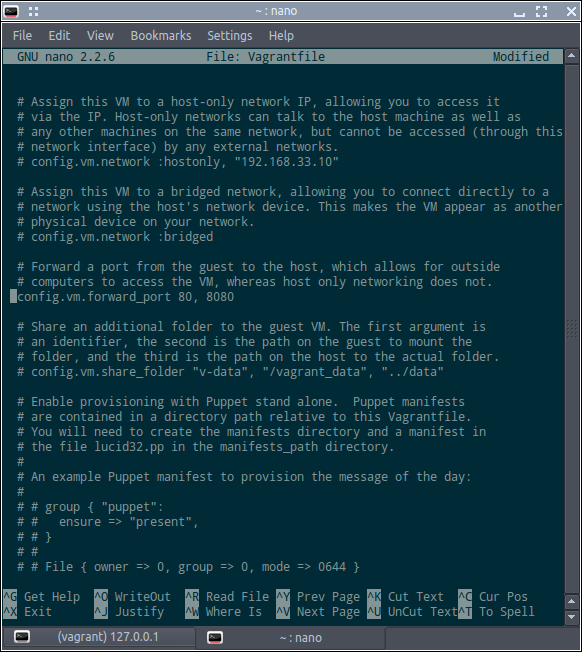Switch to the (vagrant) 127.0.0.1 tab
Image resolution: width=582 pixels, height=652 pixels.
coord(99,637)
